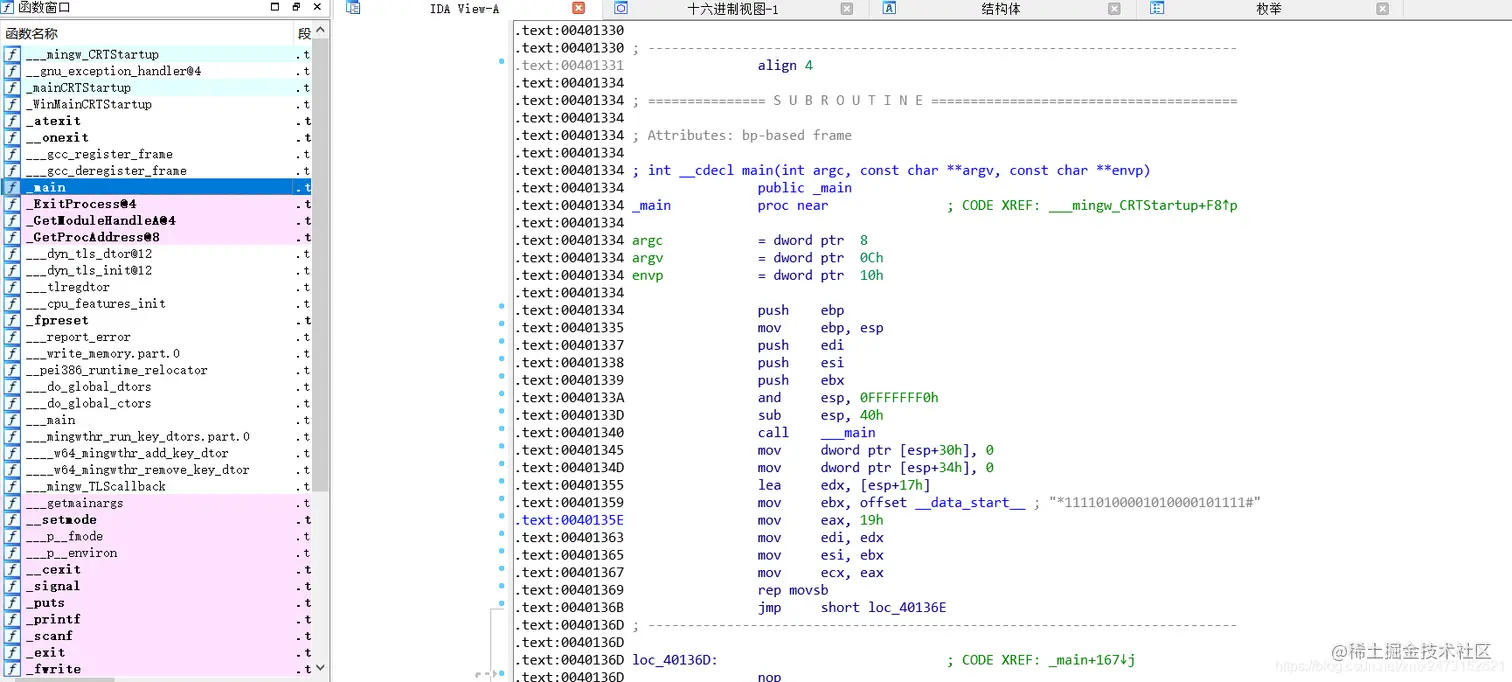1512x682 pixels.
Task: Click the function icon beside _scanf
Action: [x=12, y=635]
